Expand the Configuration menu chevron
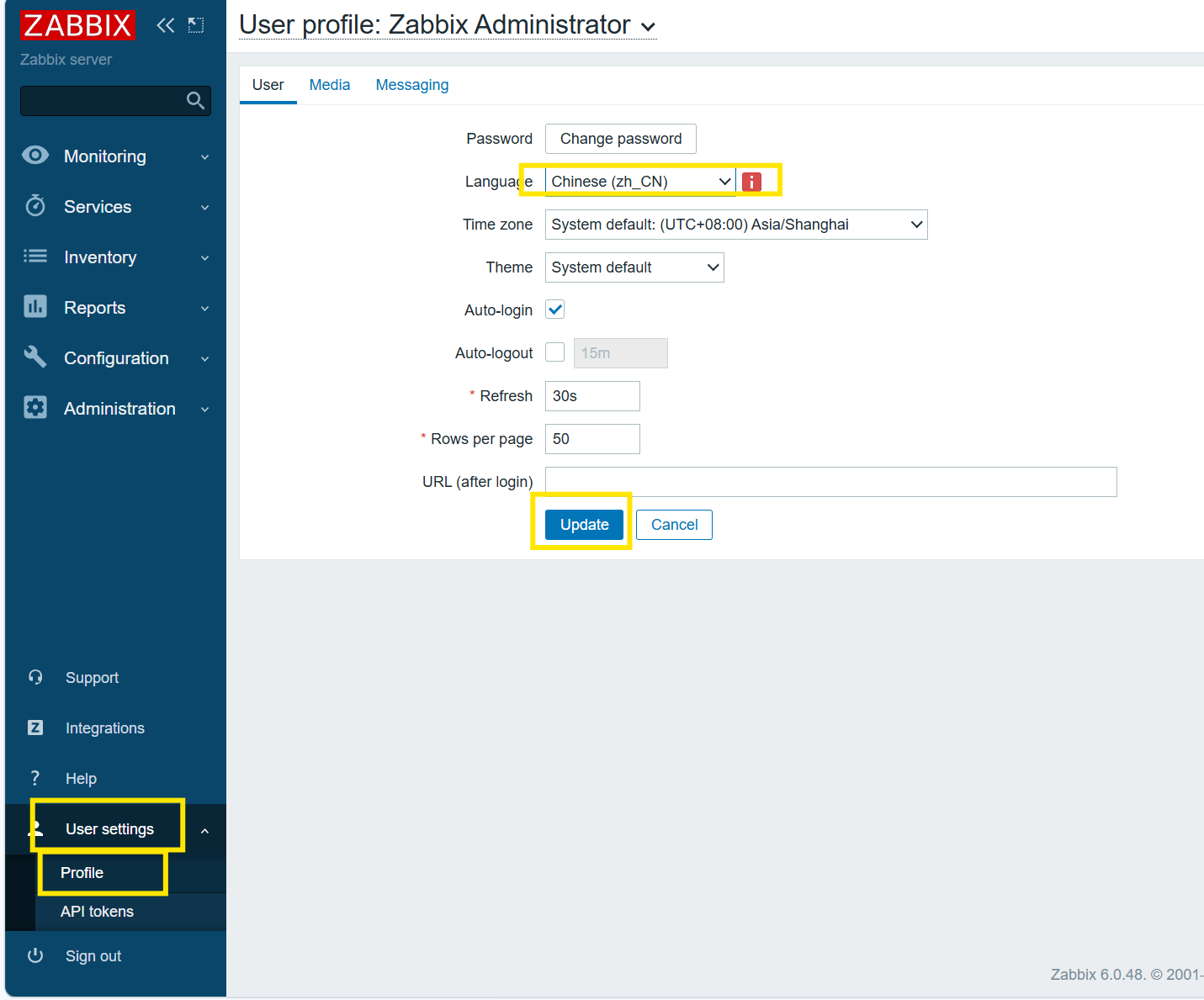Image resolution: width=1204 pixels, height=1000 pixels. [x=205, y=359]
